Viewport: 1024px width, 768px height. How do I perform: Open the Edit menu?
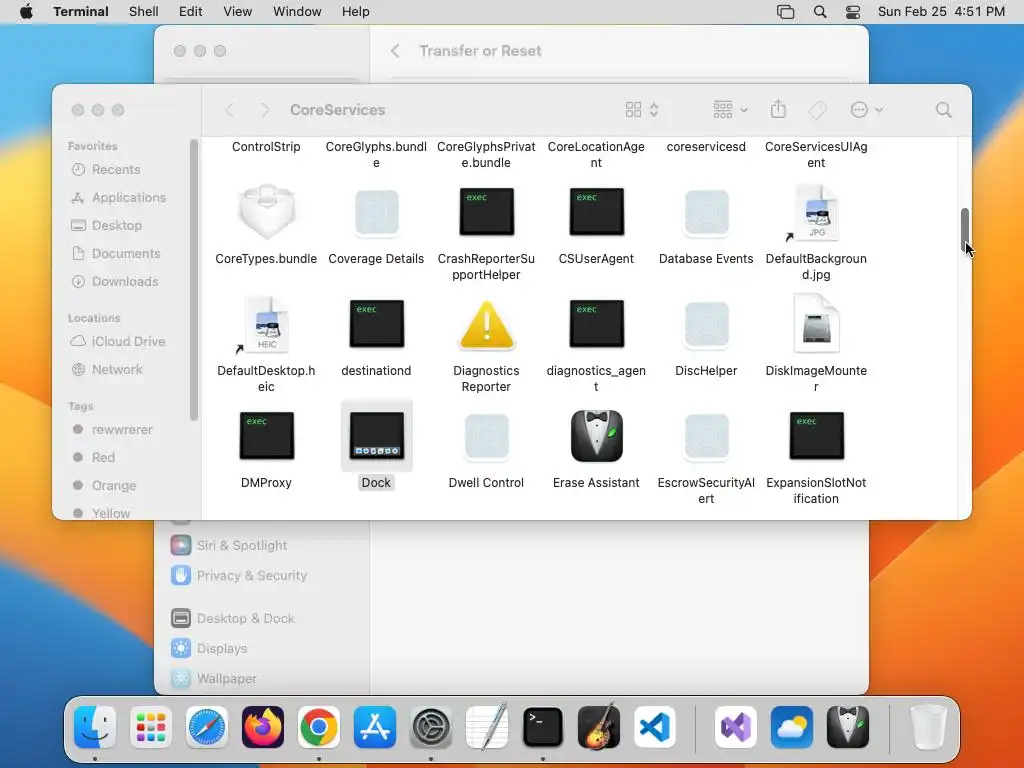coord(190,12)
